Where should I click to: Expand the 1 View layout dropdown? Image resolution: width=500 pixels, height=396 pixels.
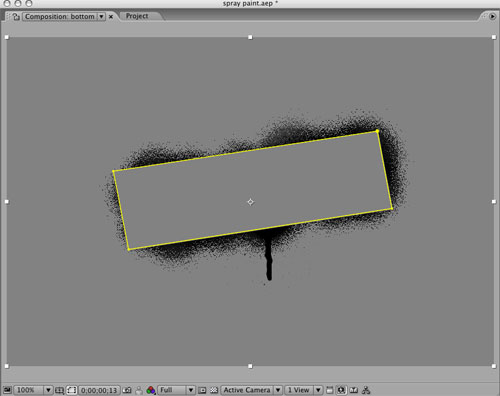pos(303,390)
